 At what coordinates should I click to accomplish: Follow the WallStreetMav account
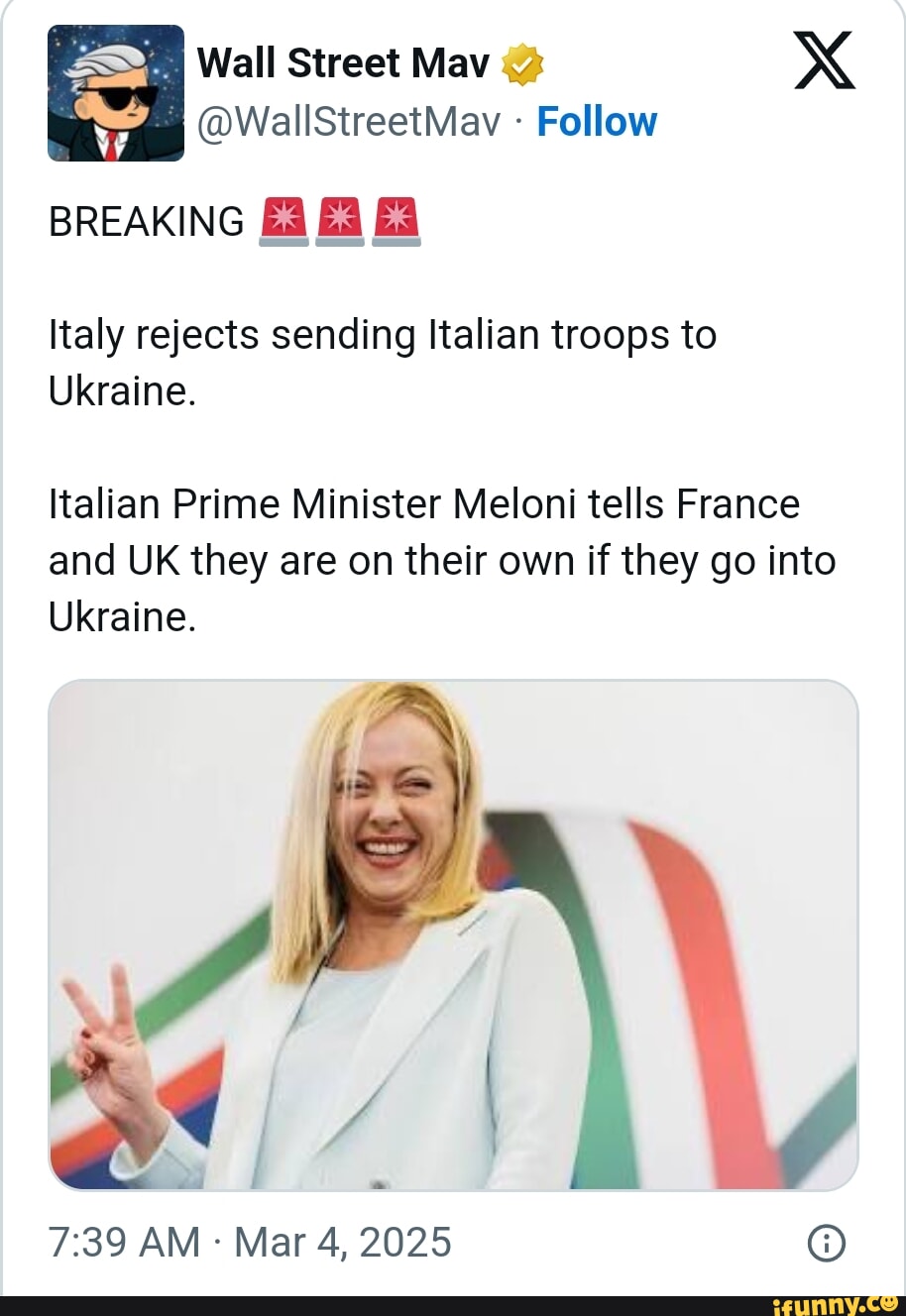(x=597, y=122)
